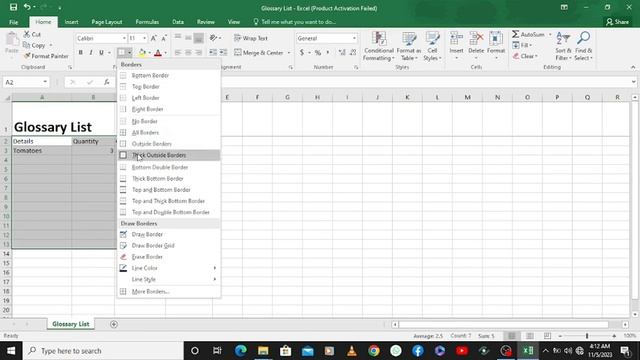
Task: Toggle Merge & Center
Action: point(259,52)
